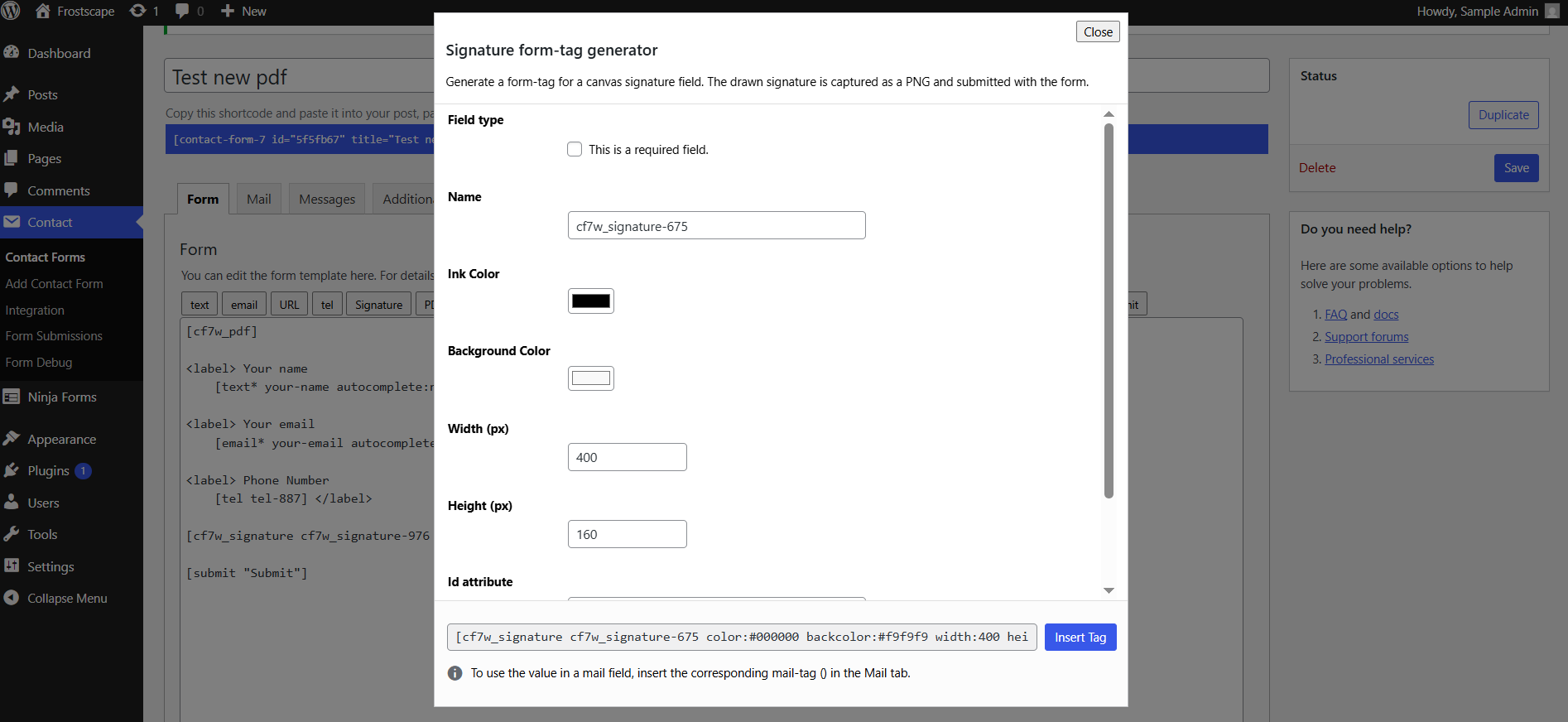Open the comments bubble icon in admin bar
This screenshot has height=722, width=1568.
pyautogui.click(x=182, y=11)
